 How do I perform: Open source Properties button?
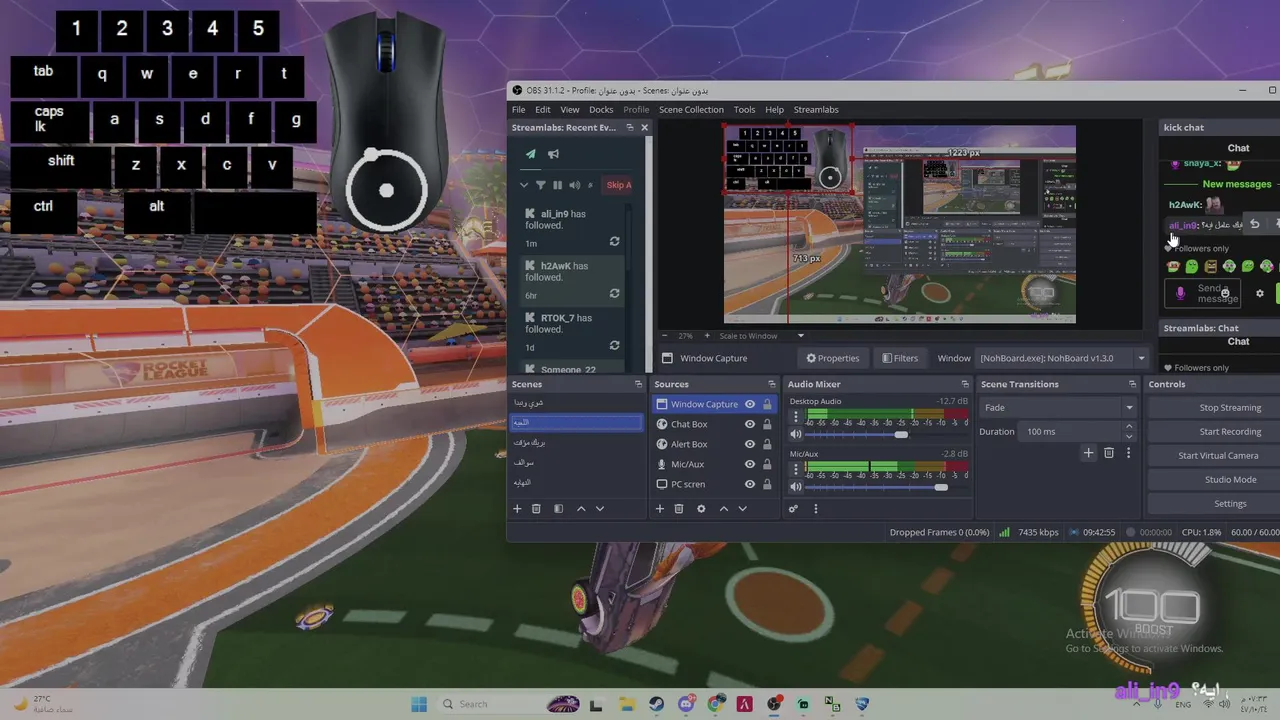coord(833,358)
